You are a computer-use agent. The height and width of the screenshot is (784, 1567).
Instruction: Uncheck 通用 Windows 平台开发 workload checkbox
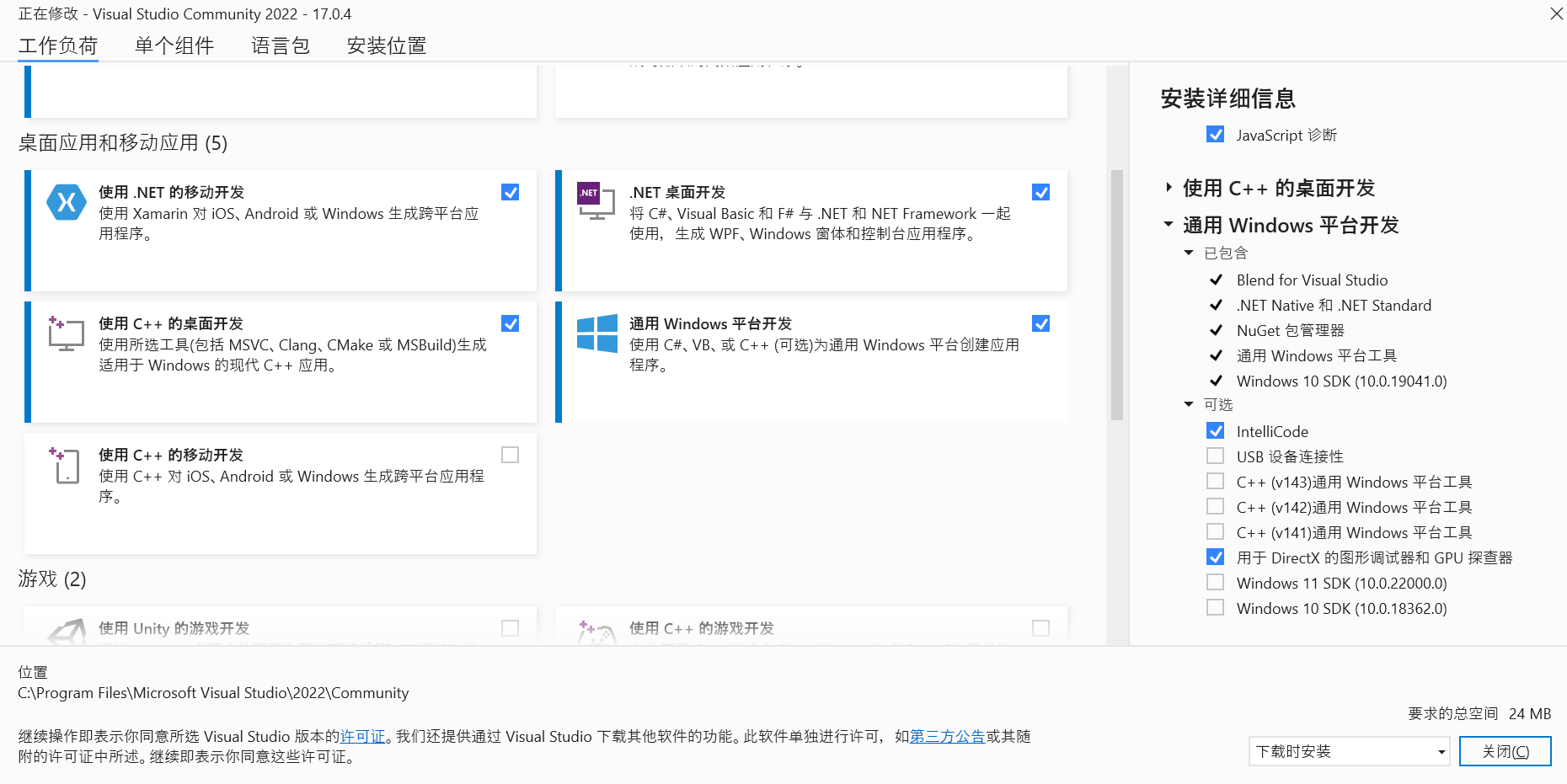coord(1041,323)
